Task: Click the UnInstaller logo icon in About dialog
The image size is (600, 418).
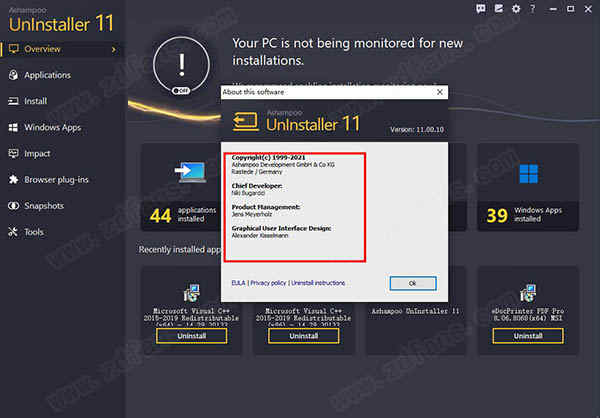Action: 246,122
